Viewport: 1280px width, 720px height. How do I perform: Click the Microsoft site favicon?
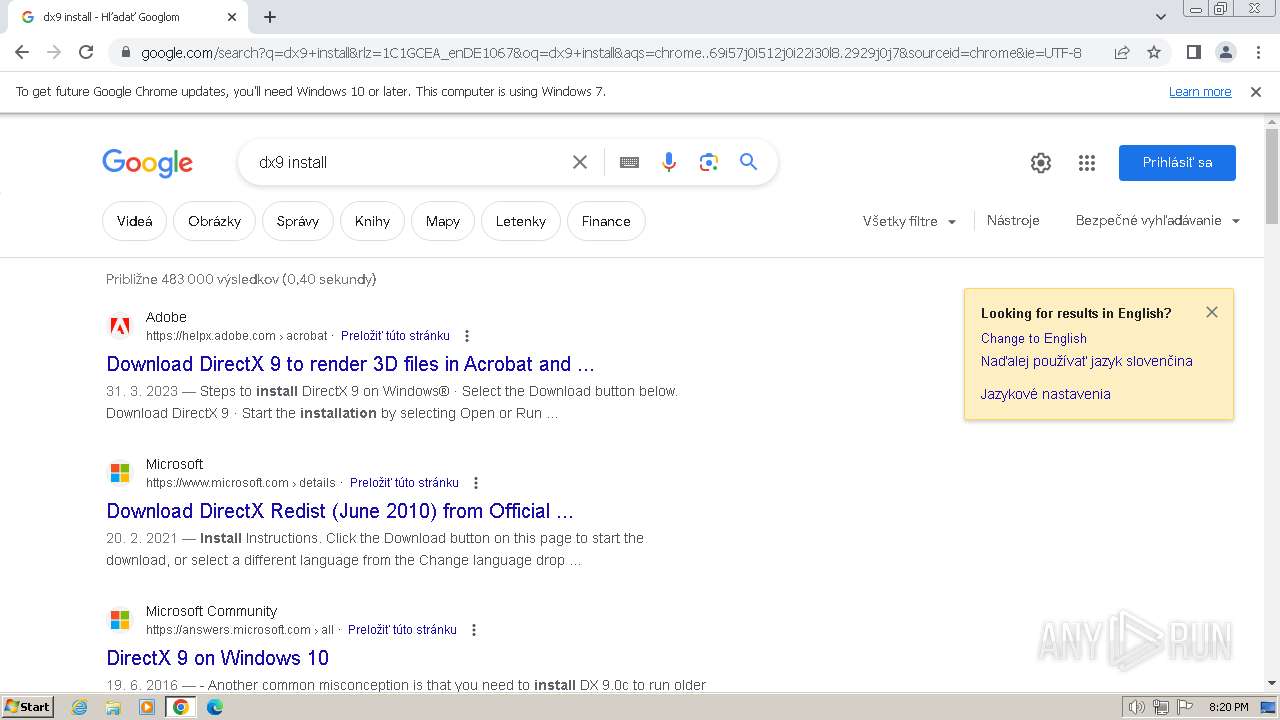pyautogui.click(x=120, y=473)
